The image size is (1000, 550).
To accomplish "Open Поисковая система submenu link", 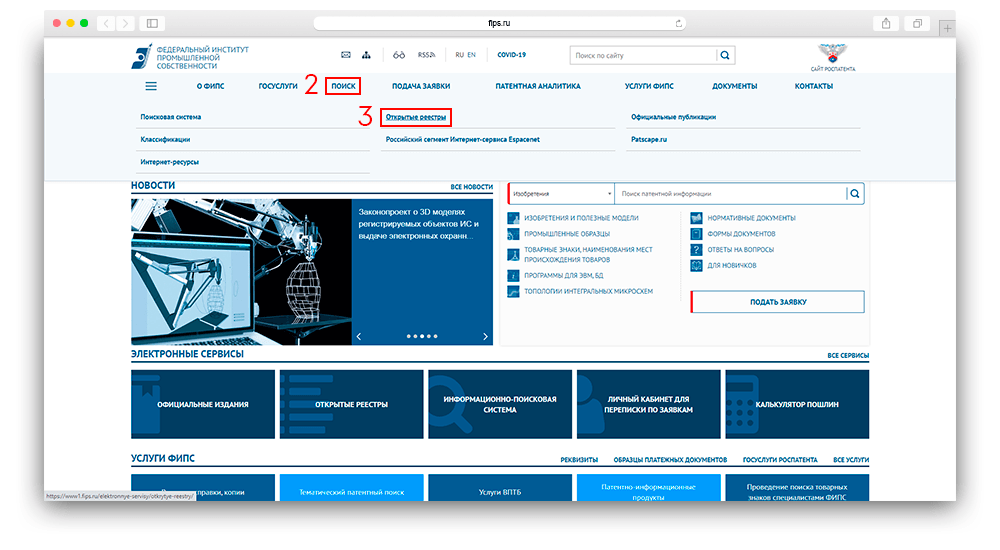I will (170, 117).
